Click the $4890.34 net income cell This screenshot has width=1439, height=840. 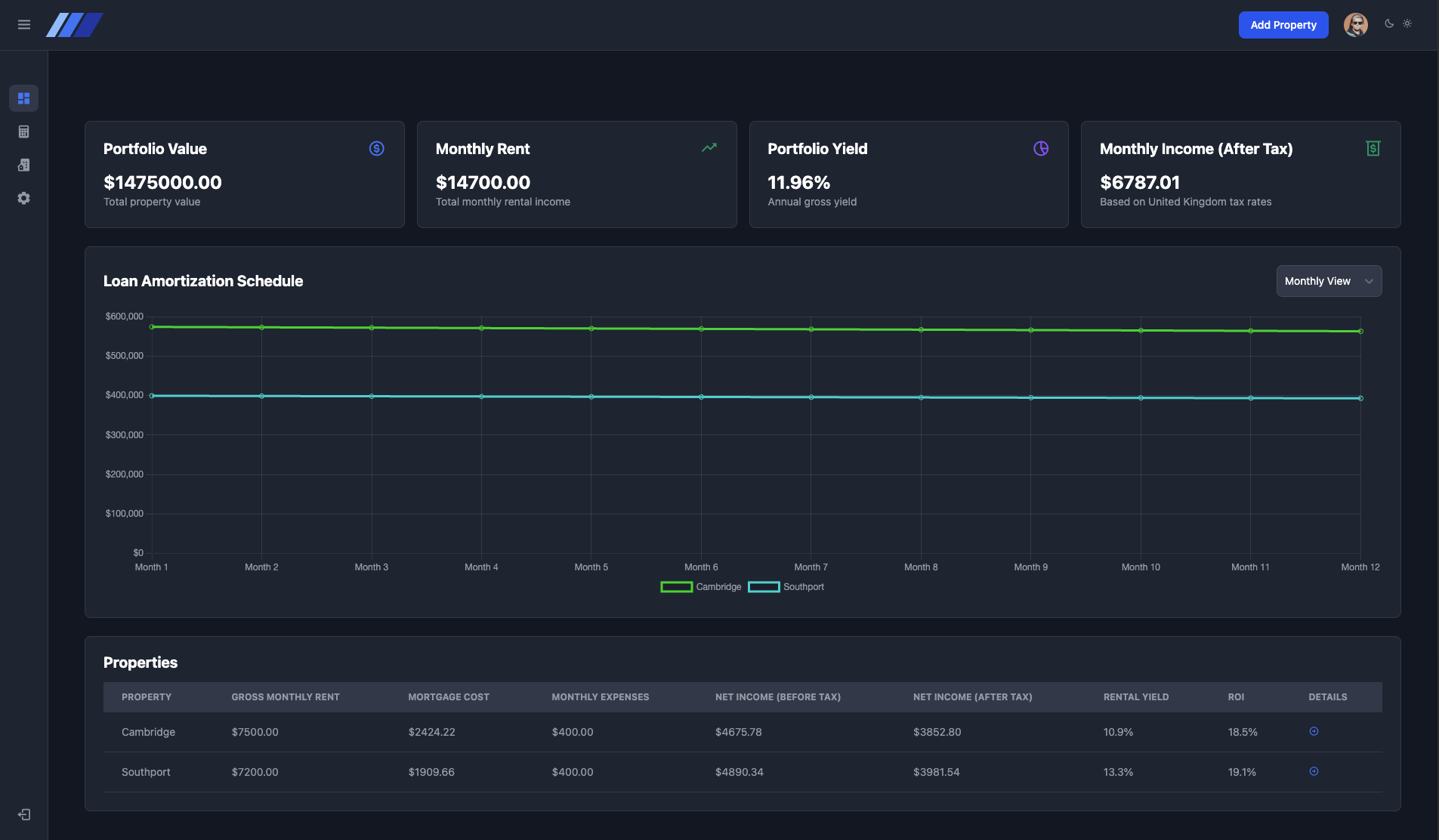click(x=740, y=772)
